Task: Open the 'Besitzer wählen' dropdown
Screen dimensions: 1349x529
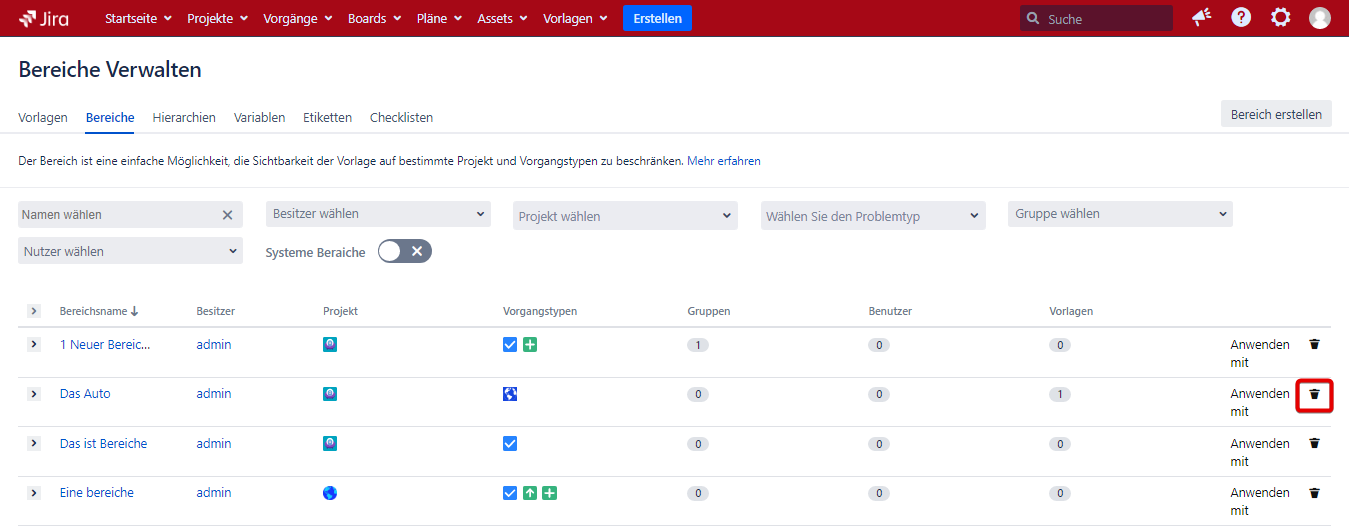Action: point(378,214)
